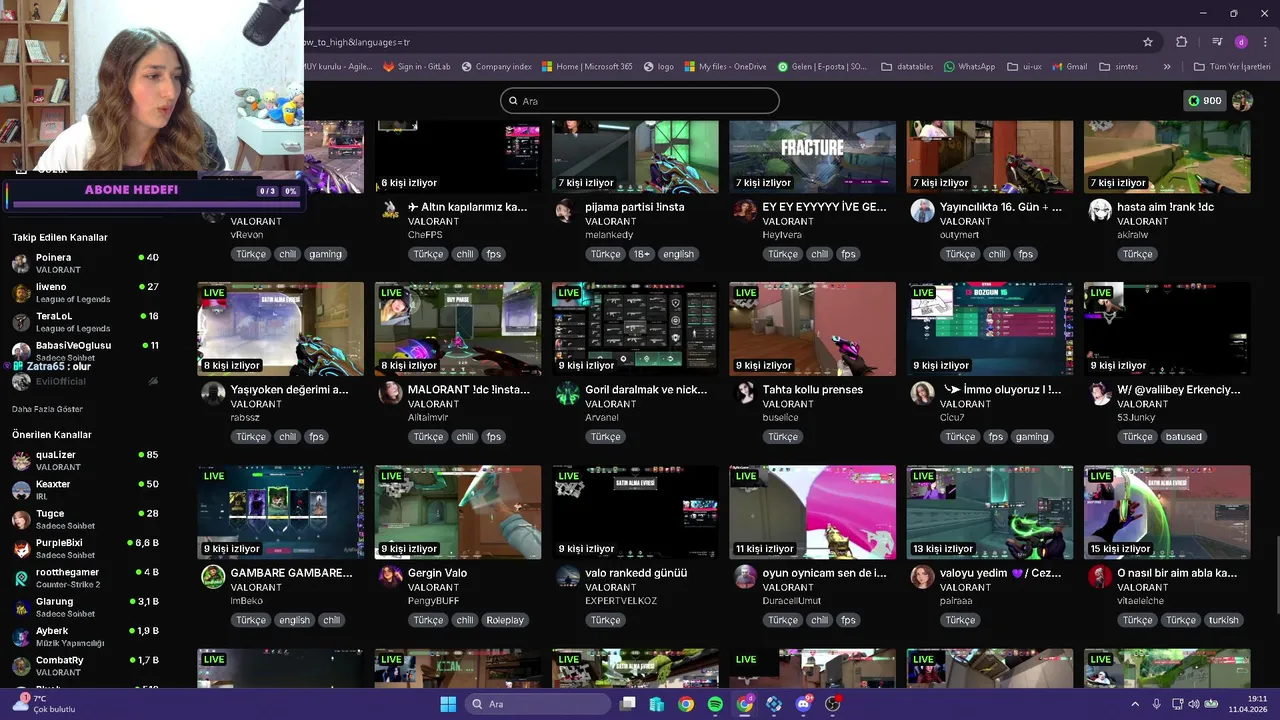Open the palraaa streamer avatar
This screenshot has width=1280, height=720.
922,576
